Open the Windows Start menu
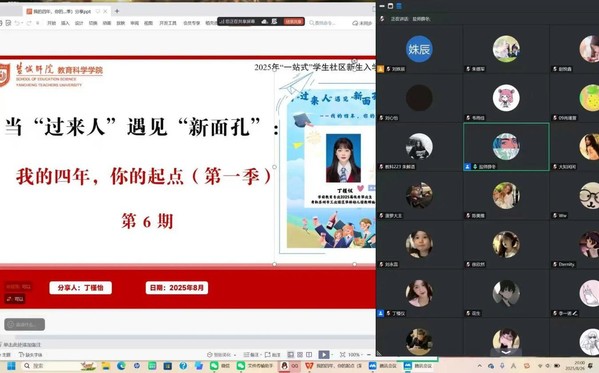This screenshot has width=599, height=373. tap(11, 366)
